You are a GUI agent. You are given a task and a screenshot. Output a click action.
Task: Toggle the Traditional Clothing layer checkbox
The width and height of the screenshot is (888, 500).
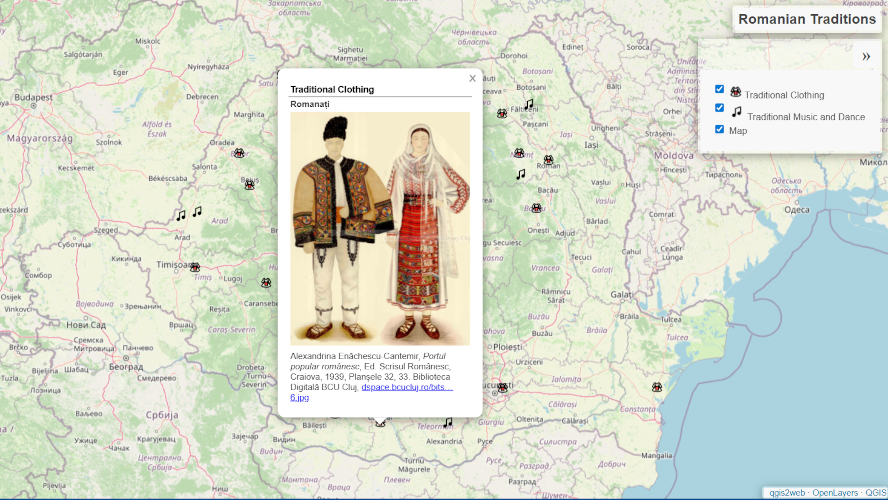tap(720, 89)
